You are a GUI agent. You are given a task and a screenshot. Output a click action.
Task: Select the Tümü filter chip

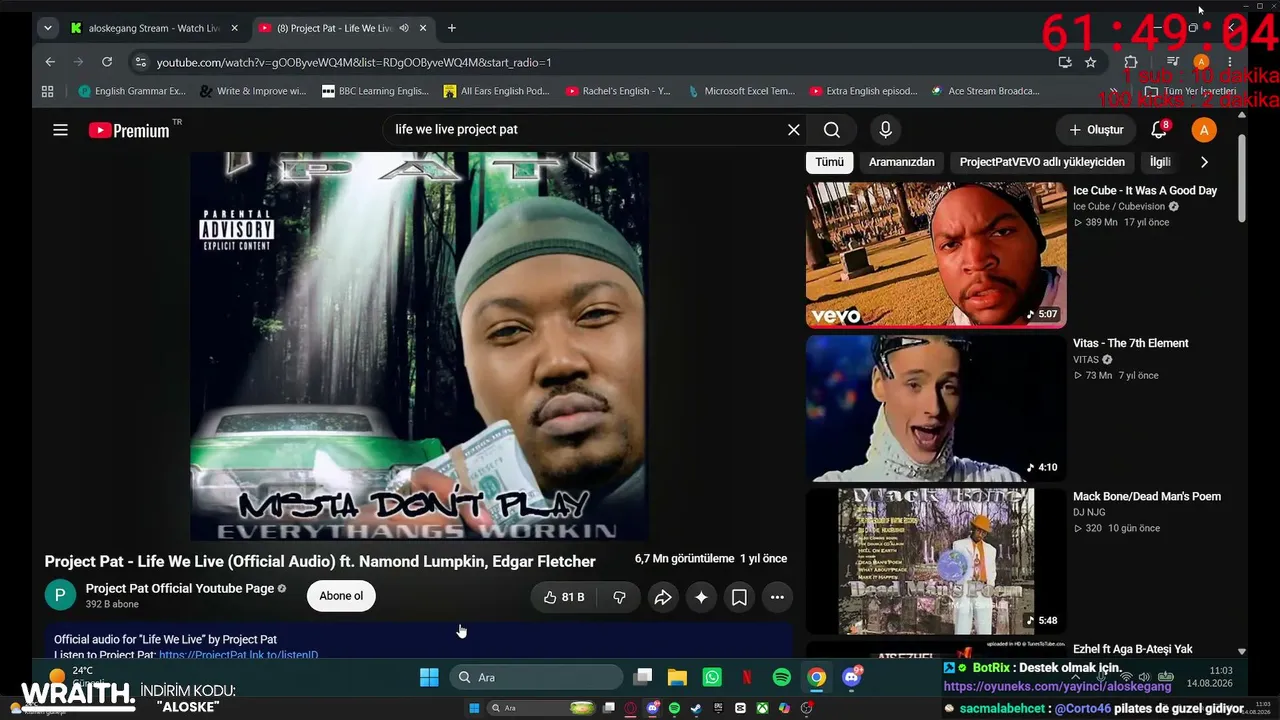click(829, 162)
